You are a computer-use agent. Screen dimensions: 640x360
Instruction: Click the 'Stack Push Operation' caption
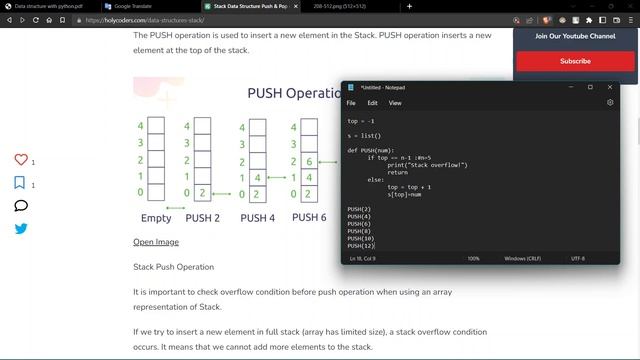coord(173,267)
